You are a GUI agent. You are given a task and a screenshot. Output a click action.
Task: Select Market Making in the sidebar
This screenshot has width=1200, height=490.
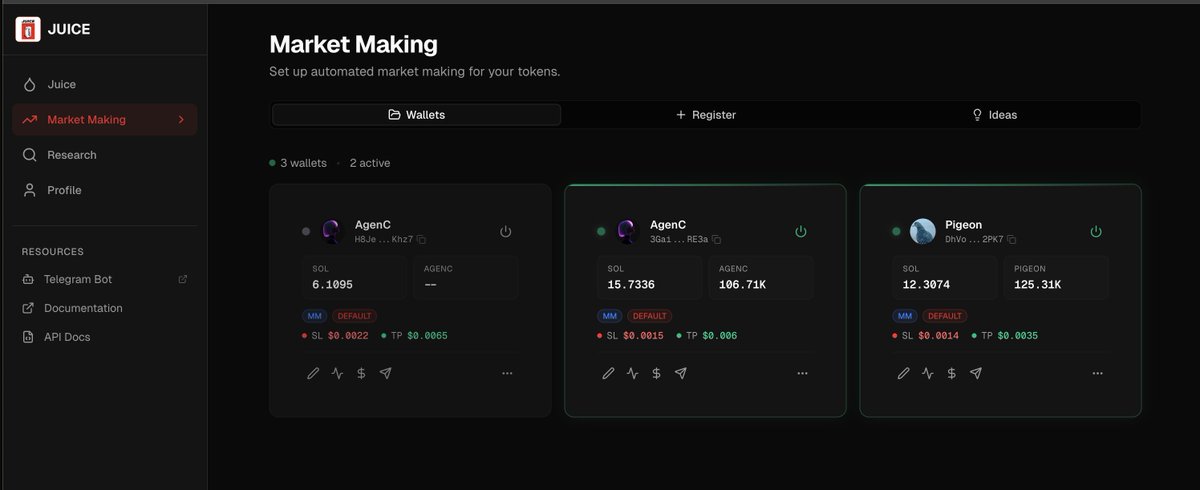(x=104, y=120)
